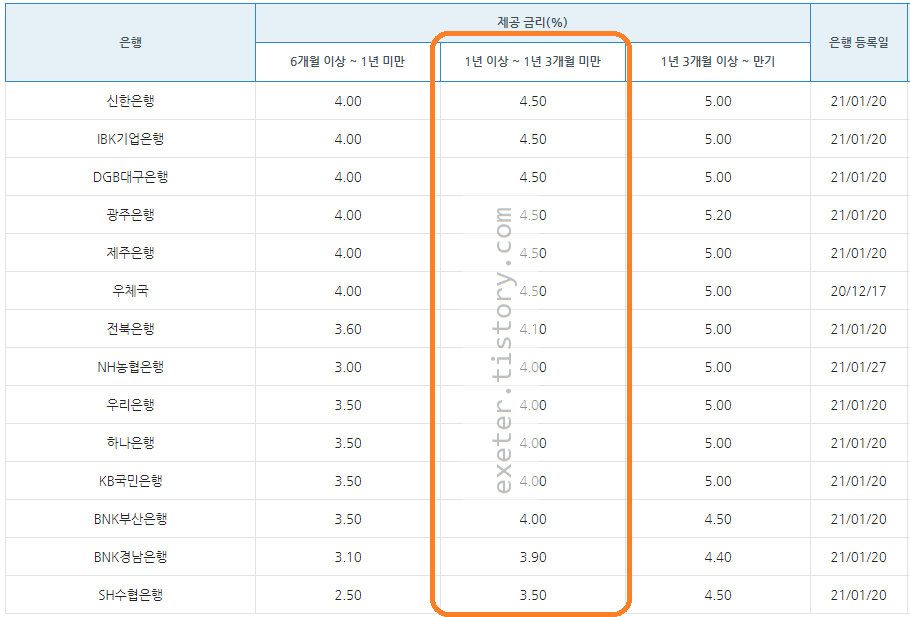
Task: Select 광주은행's 4.00 six-month rate
Action: [x=348, y=215]
